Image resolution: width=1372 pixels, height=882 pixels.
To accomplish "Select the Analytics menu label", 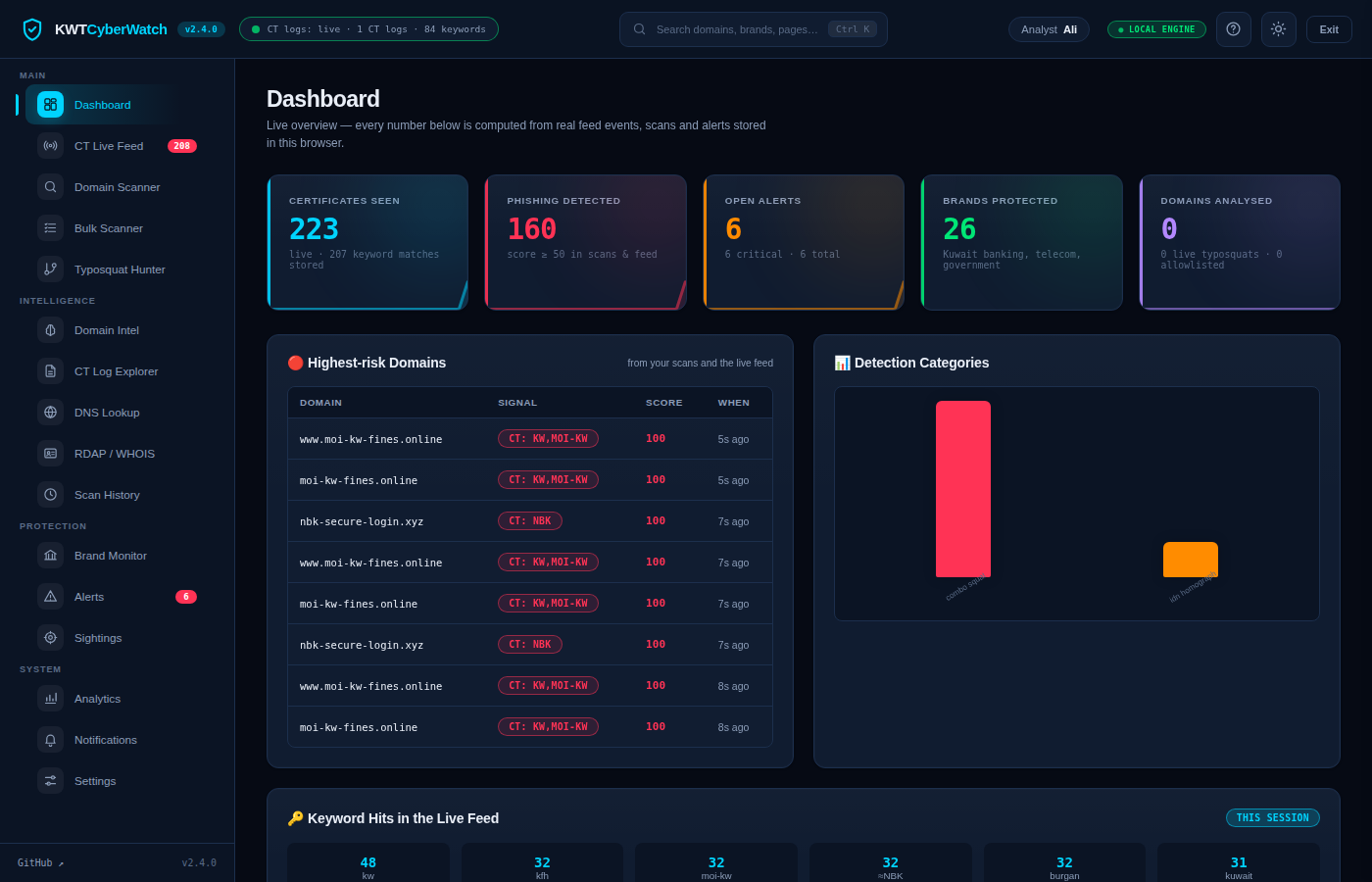I will (x=97, y=699).
